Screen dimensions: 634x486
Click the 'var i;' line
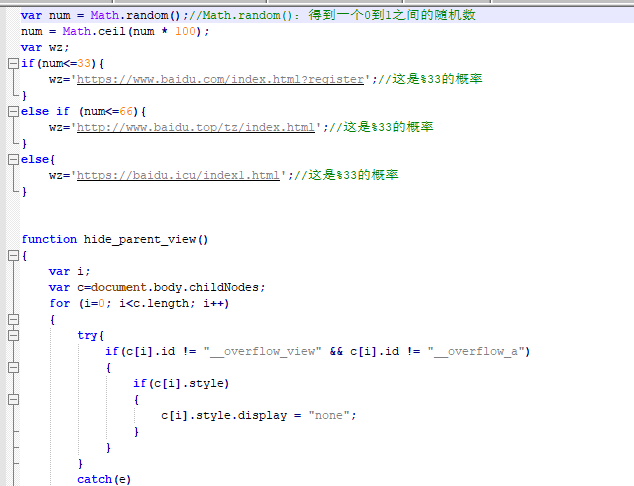point(69,271)
